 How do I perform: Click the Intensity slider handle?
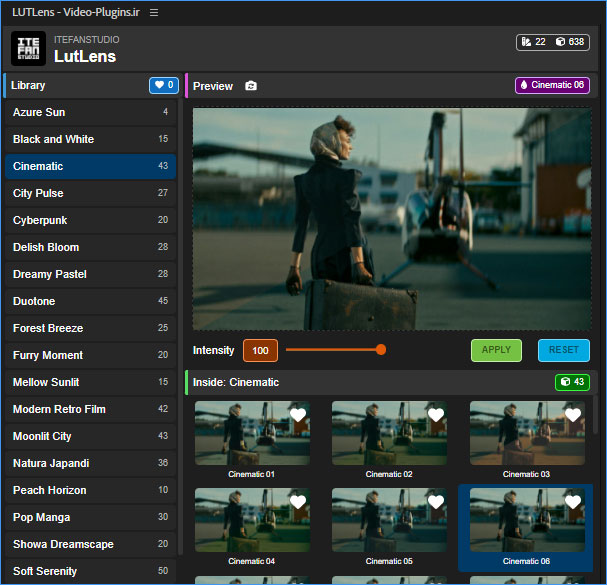pyautogui.click(x=381, y=350)
